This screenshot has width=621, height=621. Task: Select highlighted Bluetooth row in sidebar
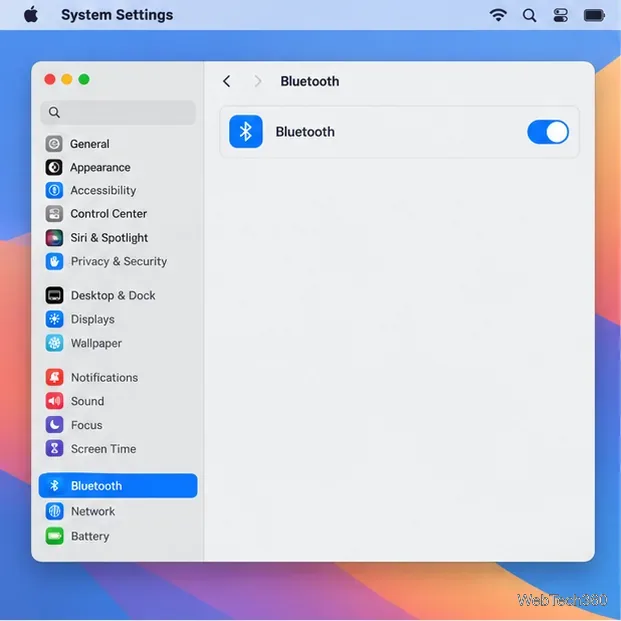click(118, 486)
